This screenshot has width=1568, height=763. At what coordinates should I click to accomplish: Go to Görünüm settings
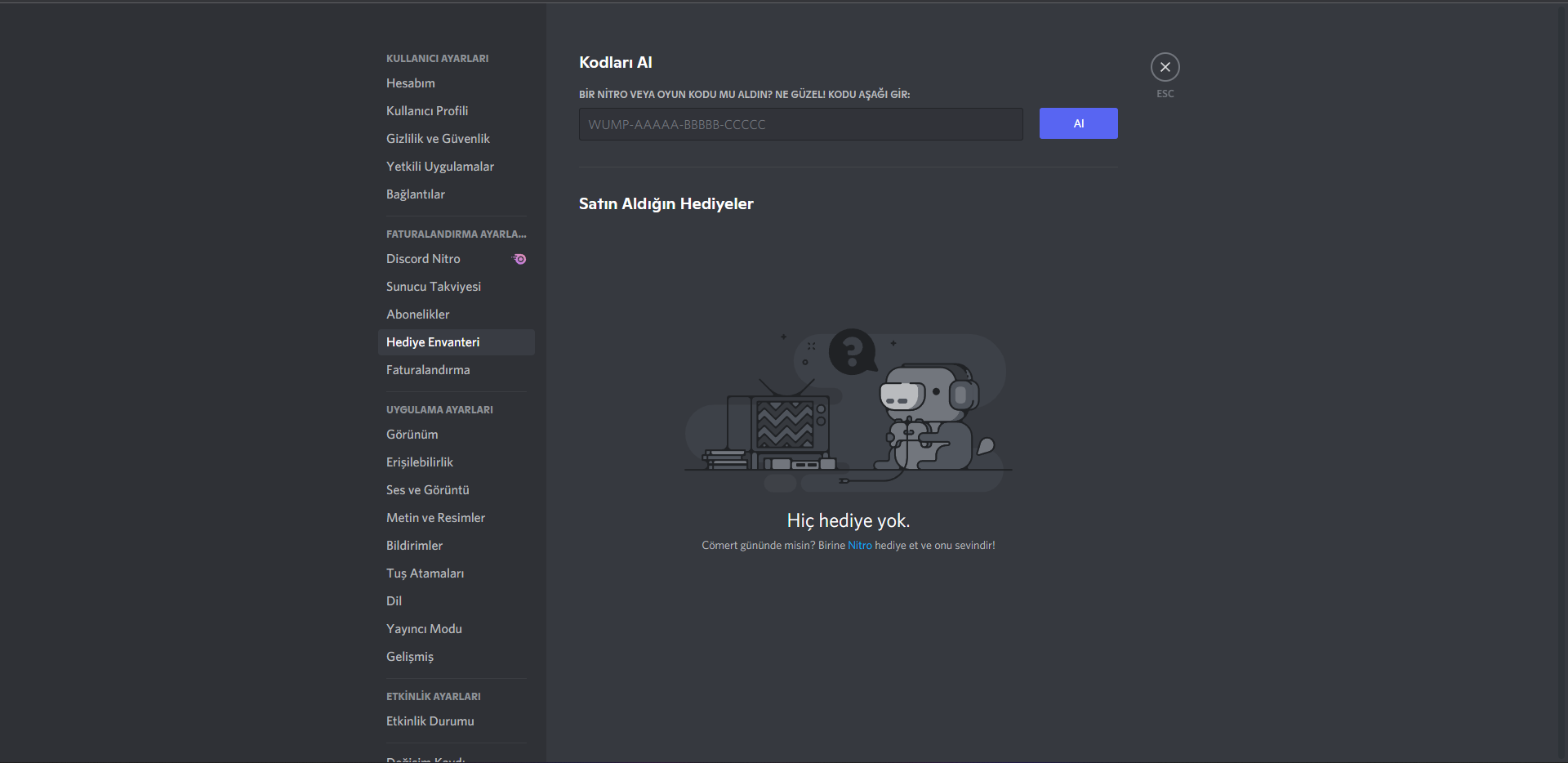pos(456,435)
